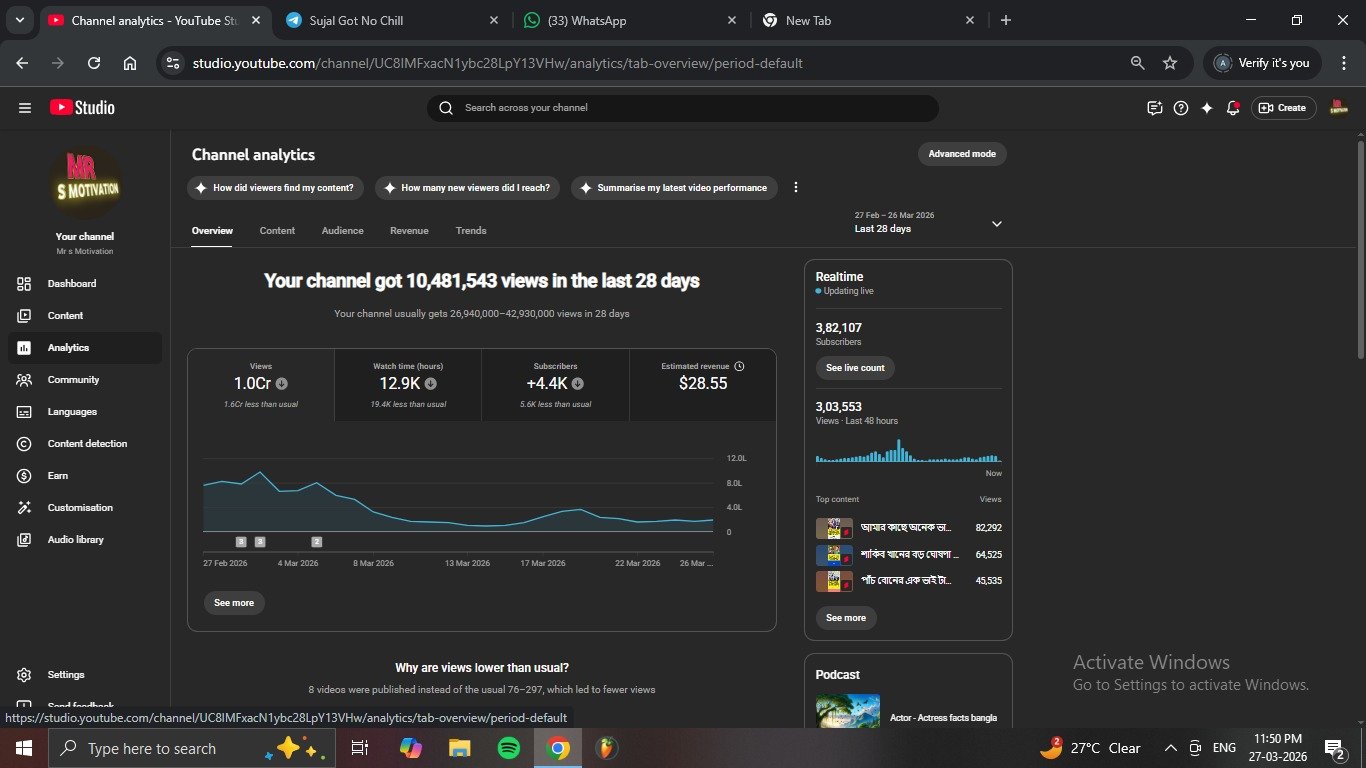The width and height of the screenshot is (1366, 768).
Task: Select the Estimated revenue metric card
Action: pyautogui.click(x=702, y=384)
